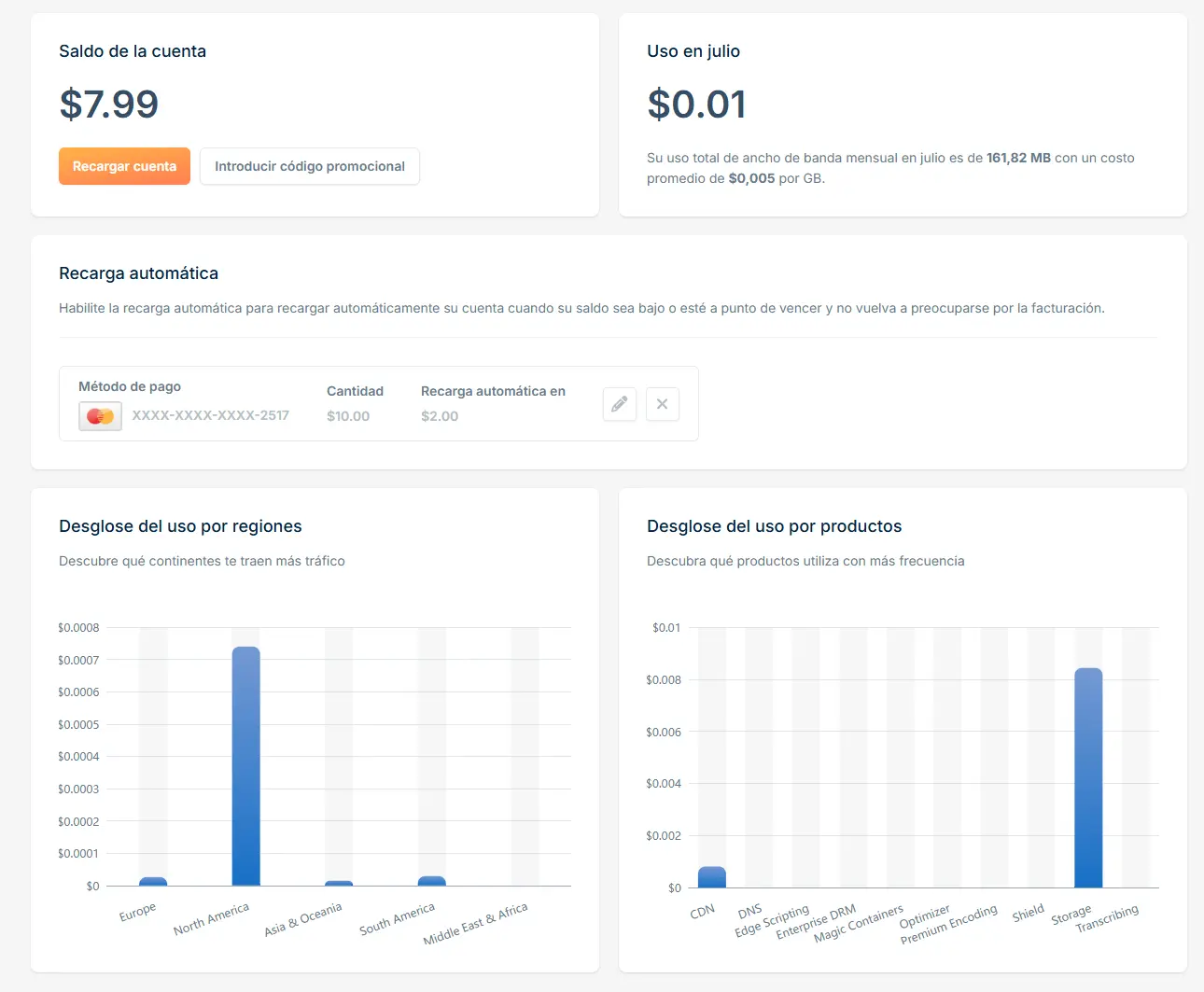Click the account balance $7.99
This screenshot has height=992, width=1204.
109,104
